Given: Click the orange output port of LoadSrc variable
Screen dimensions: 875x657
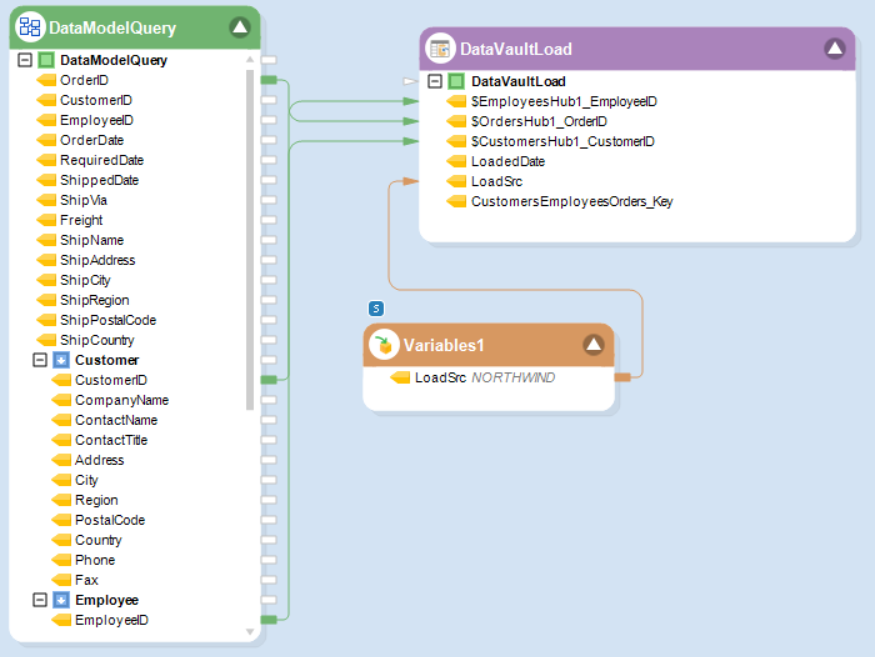Looking at the screenshot, I should (x=622, y=377).
